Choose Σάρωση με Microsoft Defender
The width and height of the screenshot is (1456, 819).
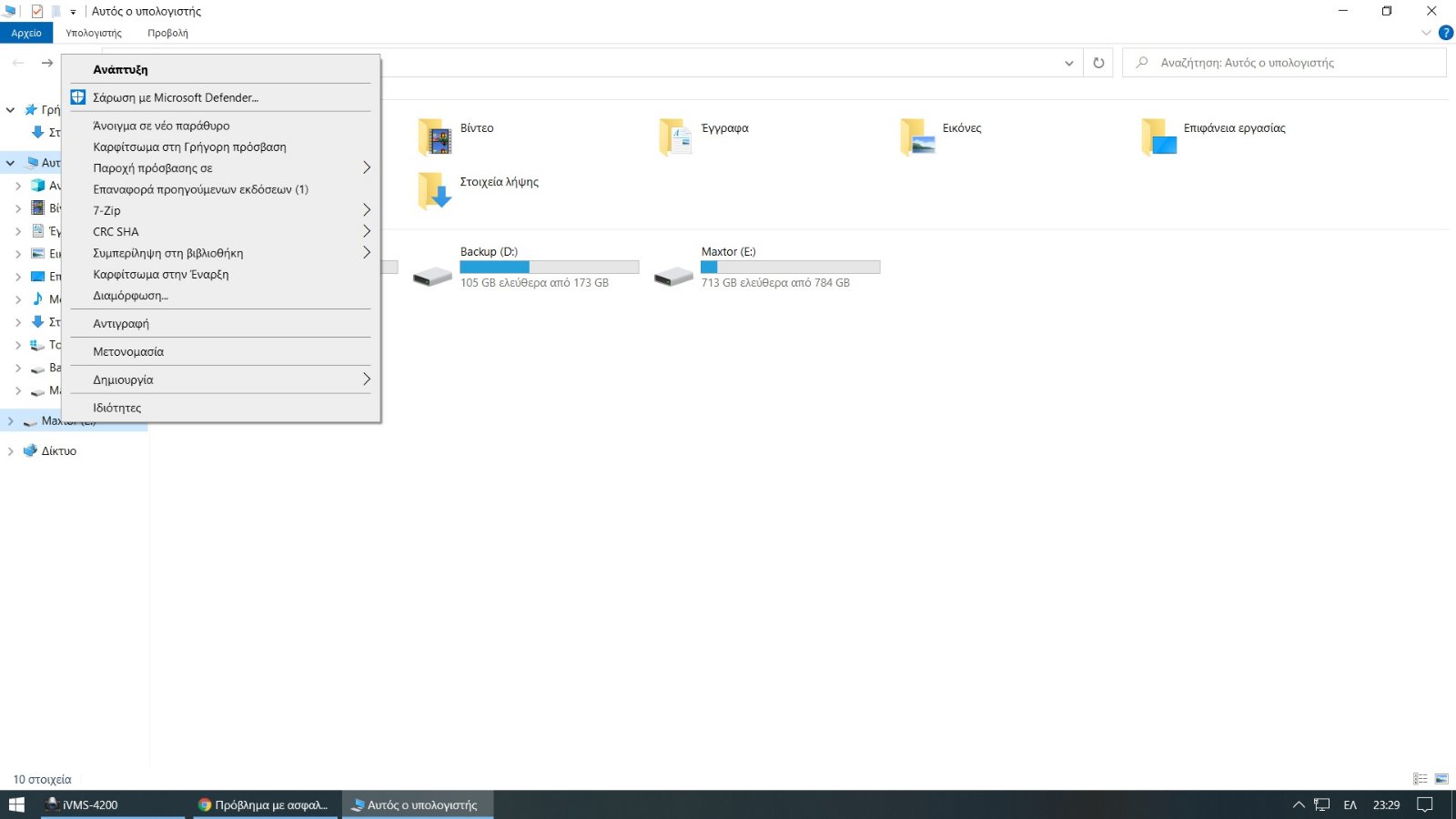(176, 97)
